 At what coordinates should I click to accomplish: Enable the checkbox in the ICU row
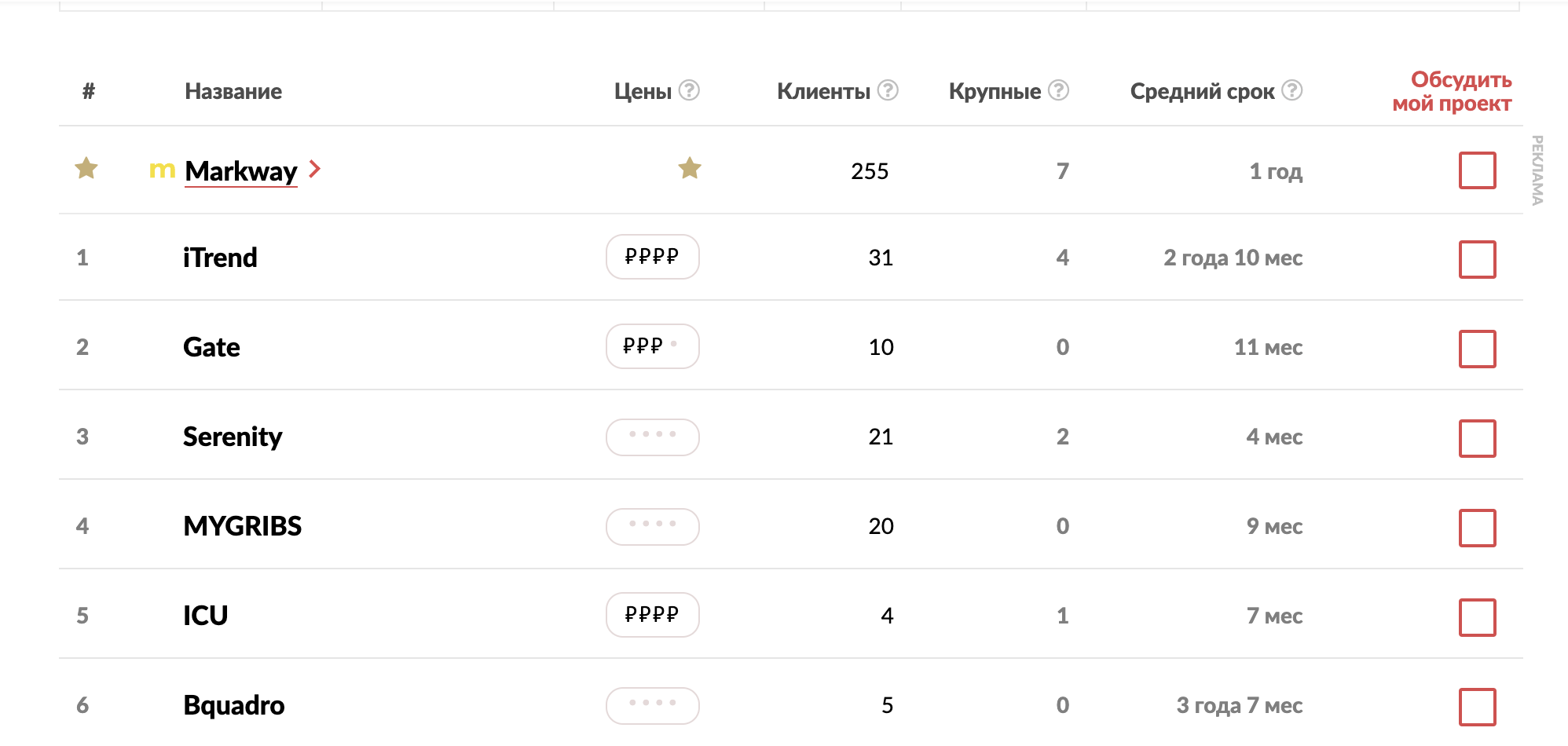(1477, 617)
